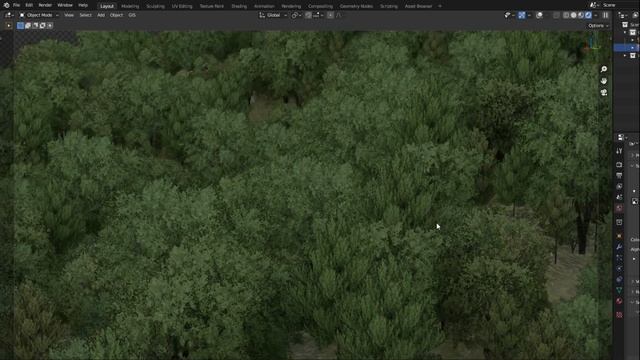Image resolution: width=640 pixels, height=360 pixels.
Task: Toggle the show overlays button
Action: pyautogui.click(x=539, y=15)
